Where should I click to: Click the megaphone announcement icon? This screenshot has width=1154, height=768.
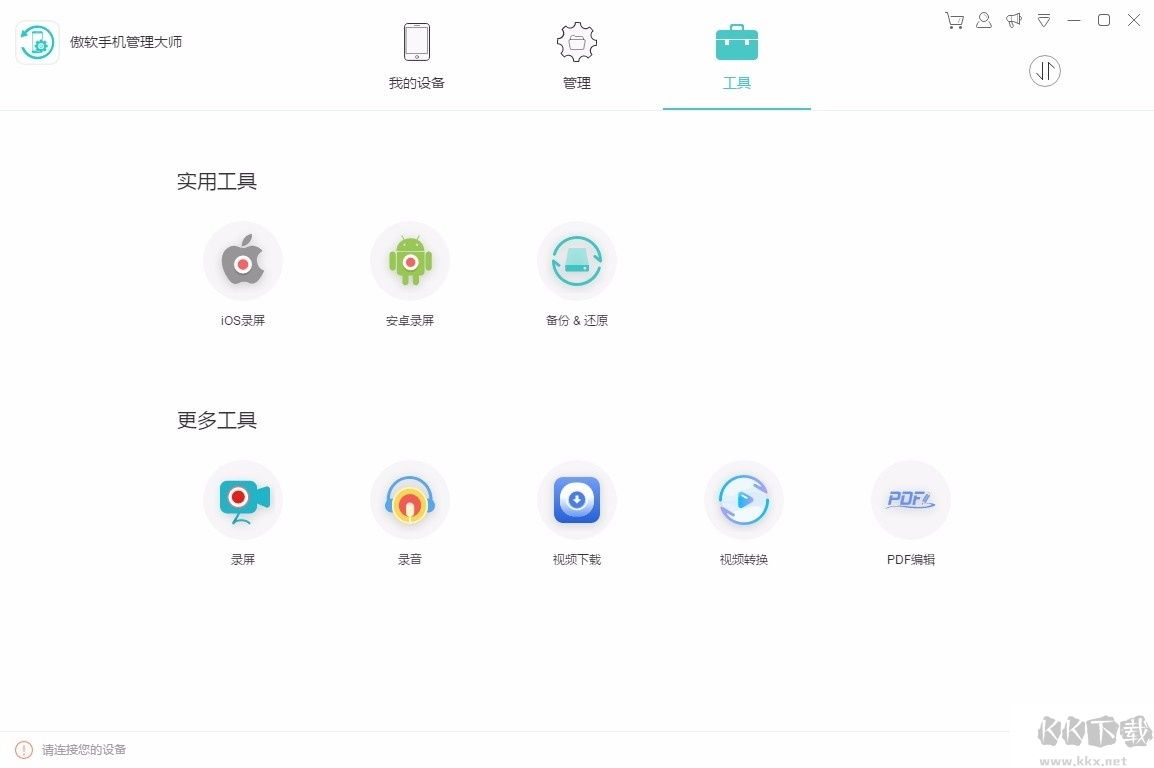tap(1014, 21)
